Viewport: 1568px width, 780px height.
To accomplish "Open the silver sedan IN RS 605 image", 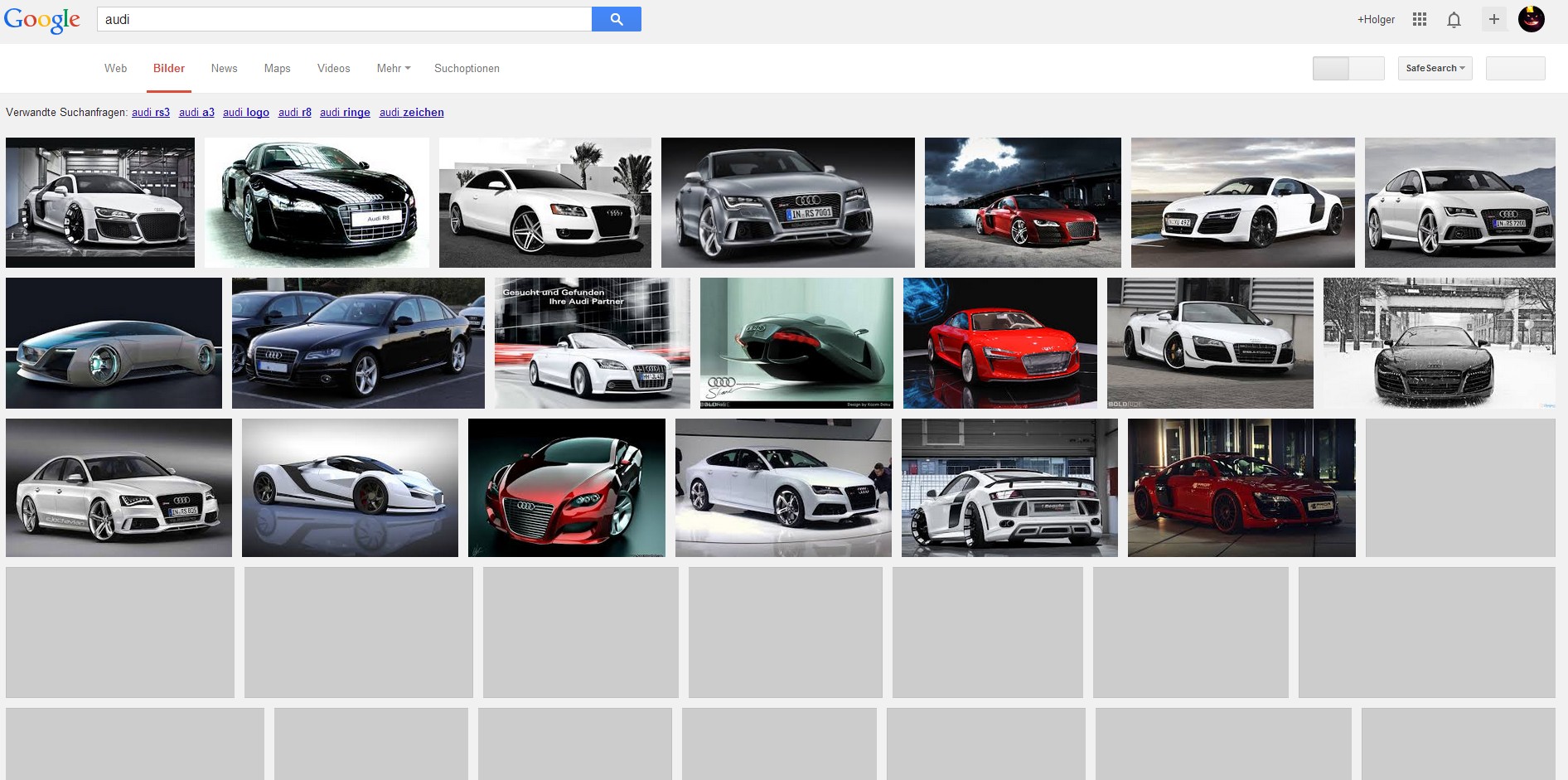I will 119,487.
